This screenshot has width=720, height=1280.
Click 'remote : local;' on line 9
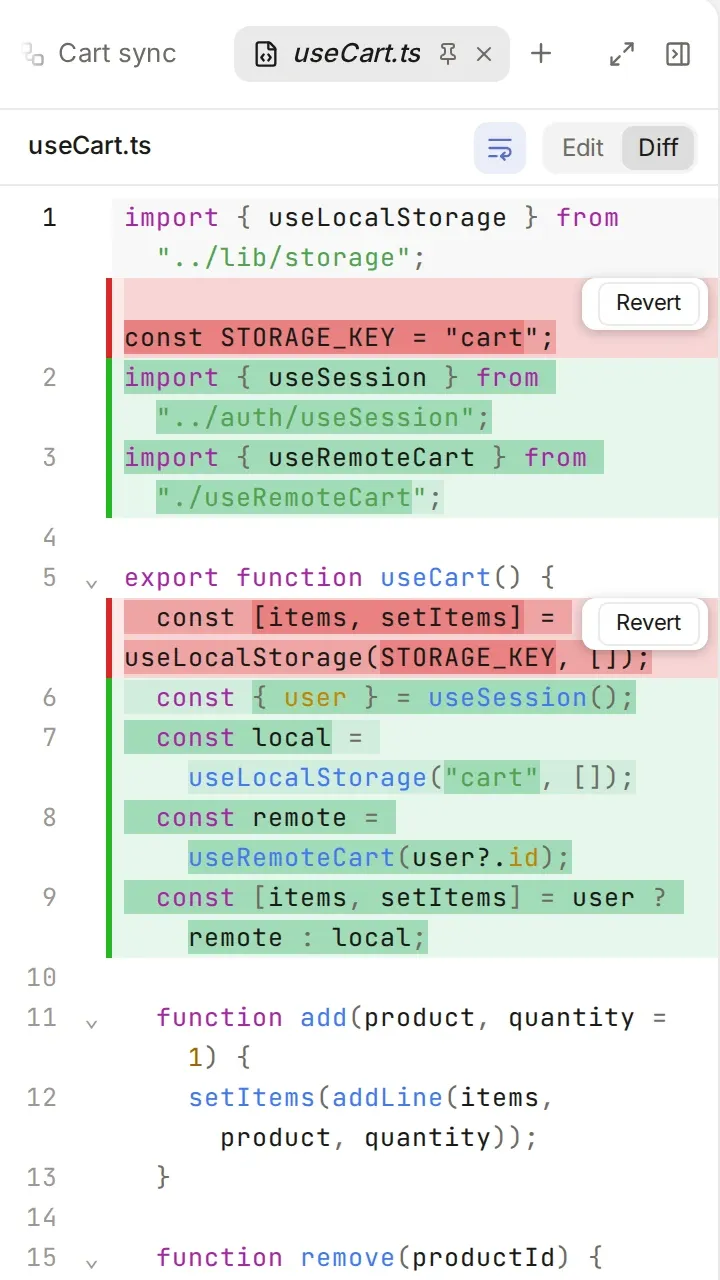307,938
